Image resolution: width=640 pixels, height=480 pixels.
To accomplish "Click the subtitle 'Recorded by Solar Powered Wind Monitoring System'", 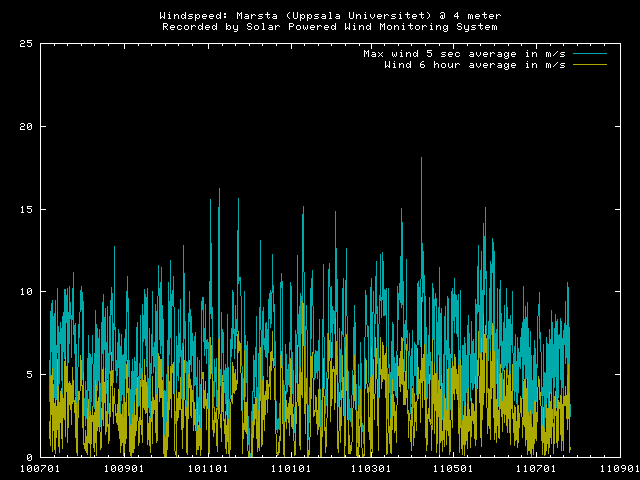I will 330,27.
